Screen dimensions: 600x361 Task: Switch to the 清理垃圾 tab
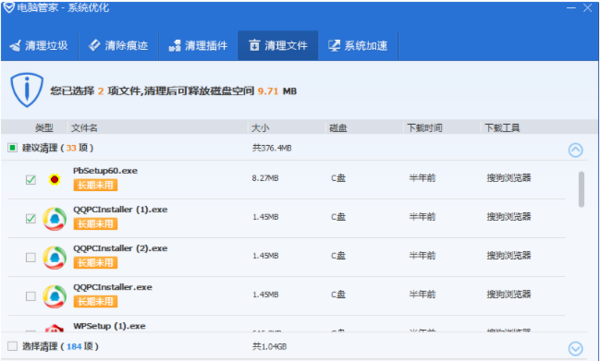point(39,46)
